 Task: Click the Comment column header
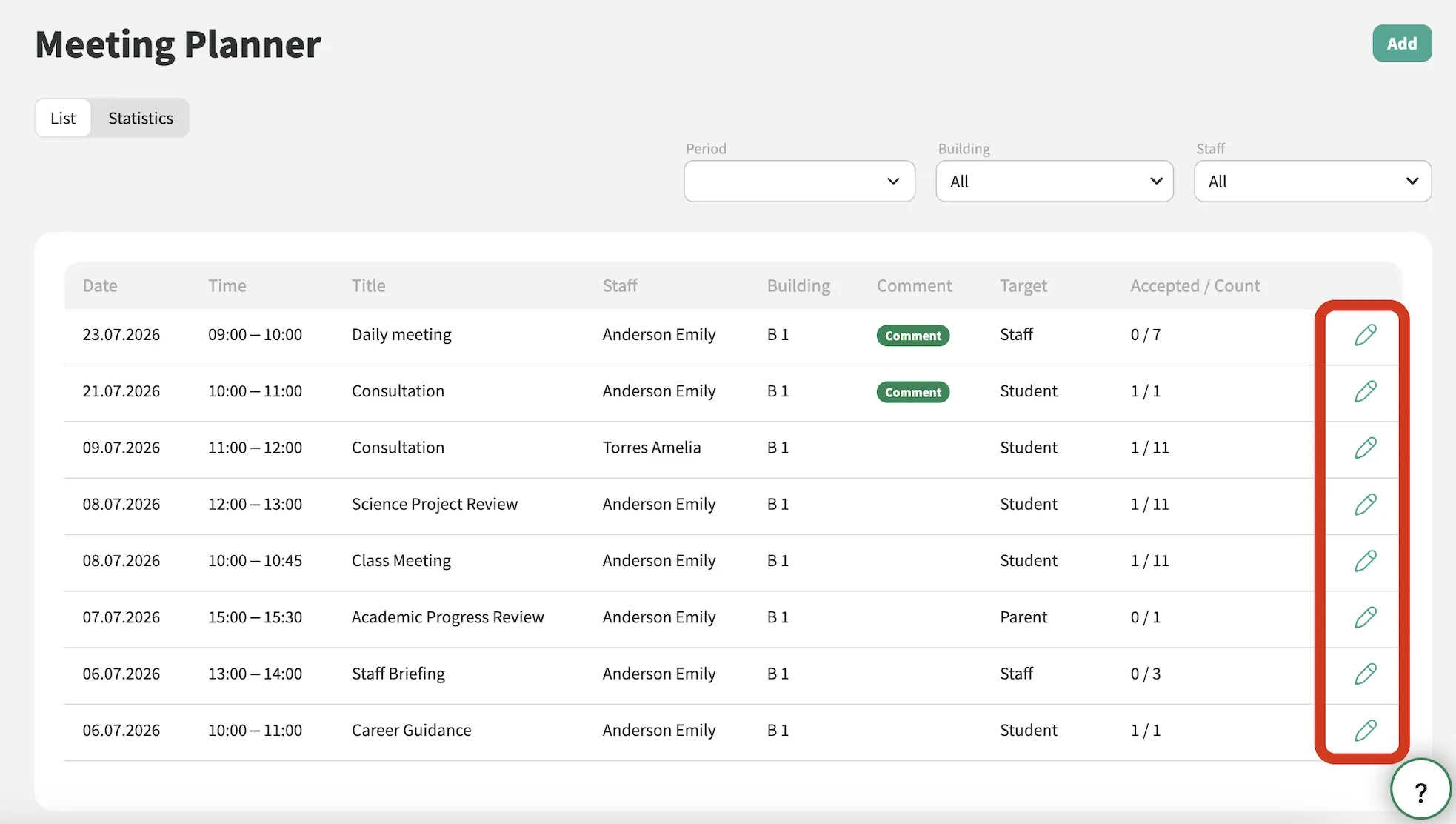pos(914,285)
